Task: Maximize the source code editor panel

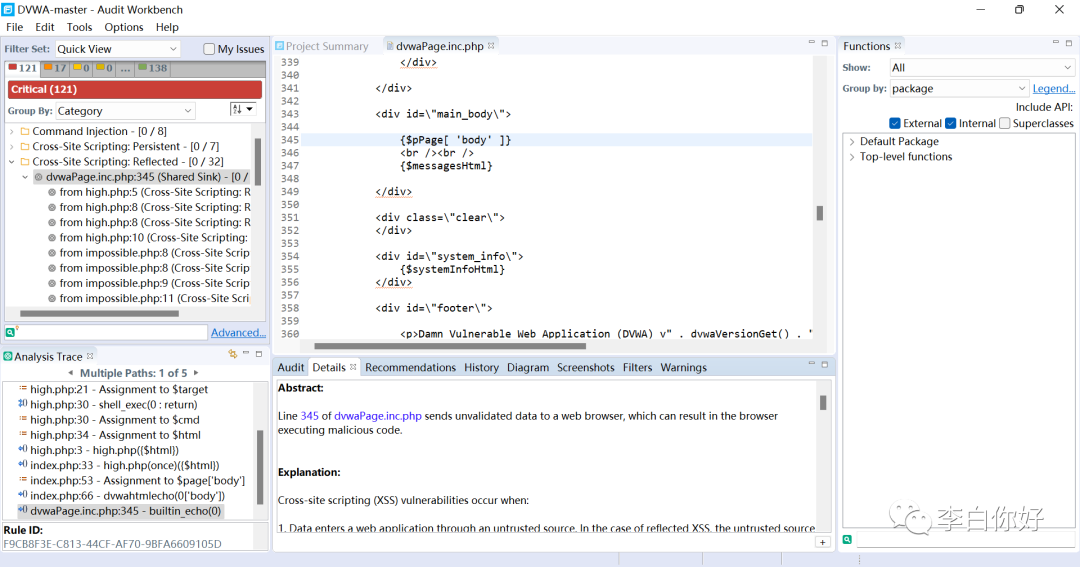Action: pos(824,43)
